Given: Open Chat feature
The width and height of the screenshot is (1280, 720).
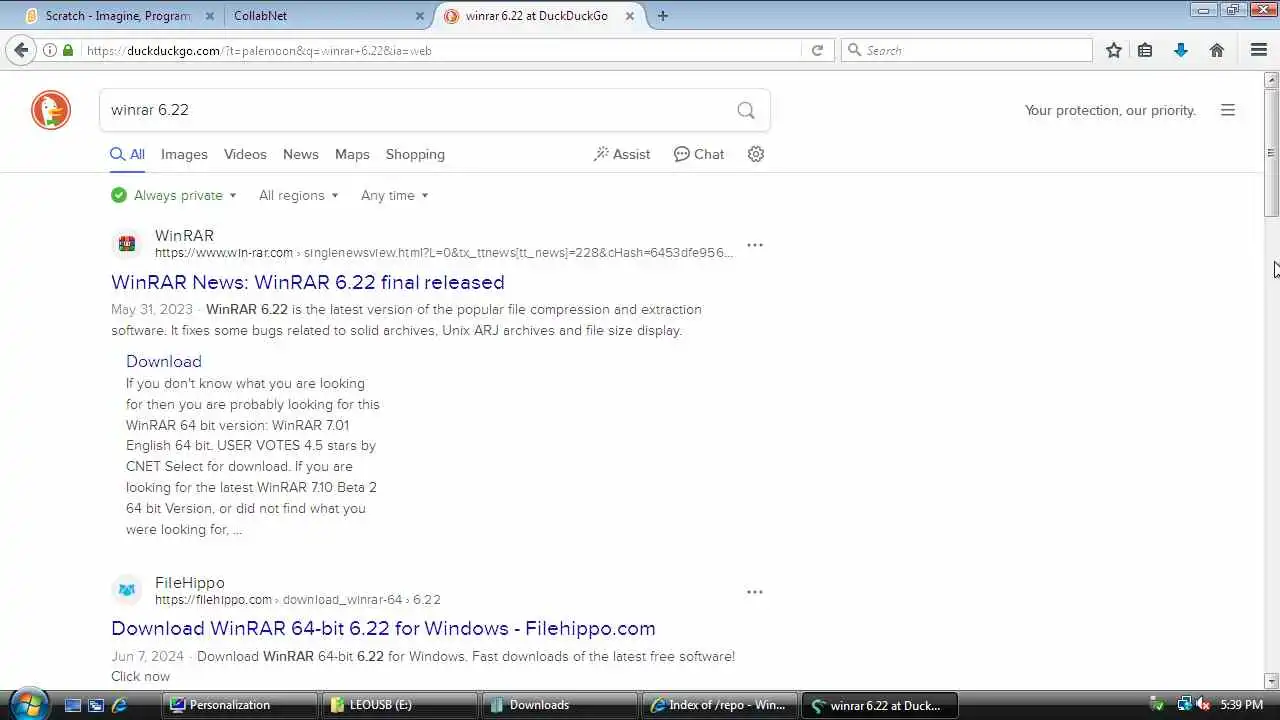Looking at the screenshot, I should coord(699,154).
